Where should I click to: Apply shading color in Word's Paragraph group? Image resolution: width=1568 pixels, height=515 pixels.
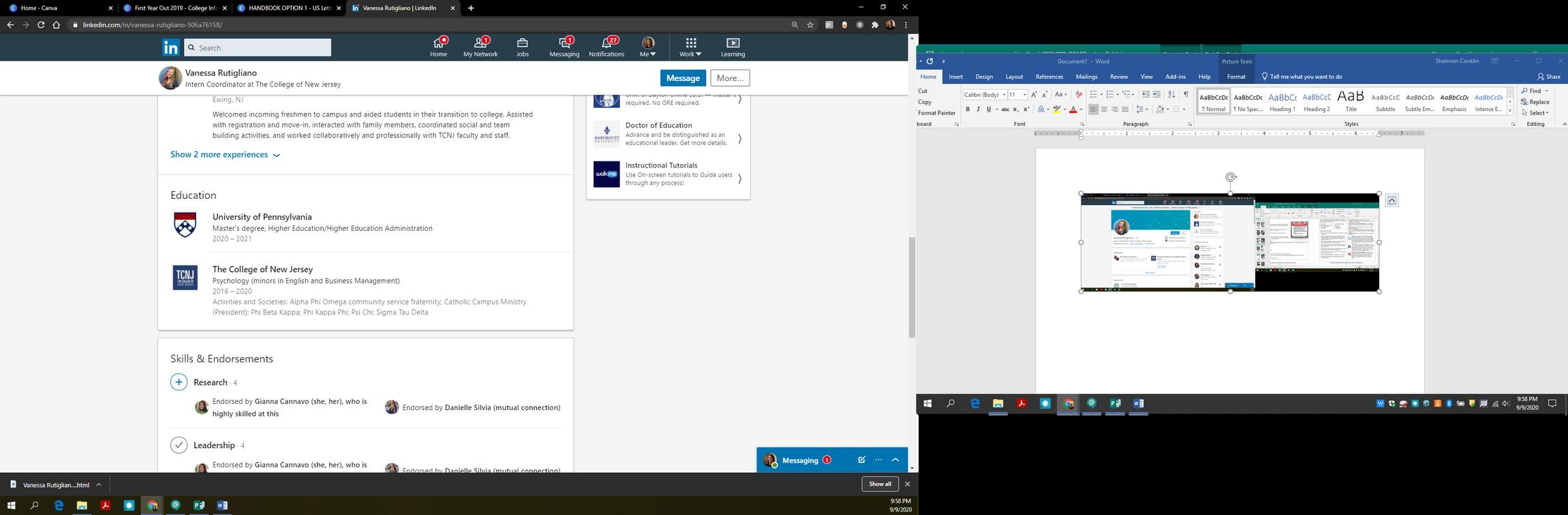[x=1160, y=109]
